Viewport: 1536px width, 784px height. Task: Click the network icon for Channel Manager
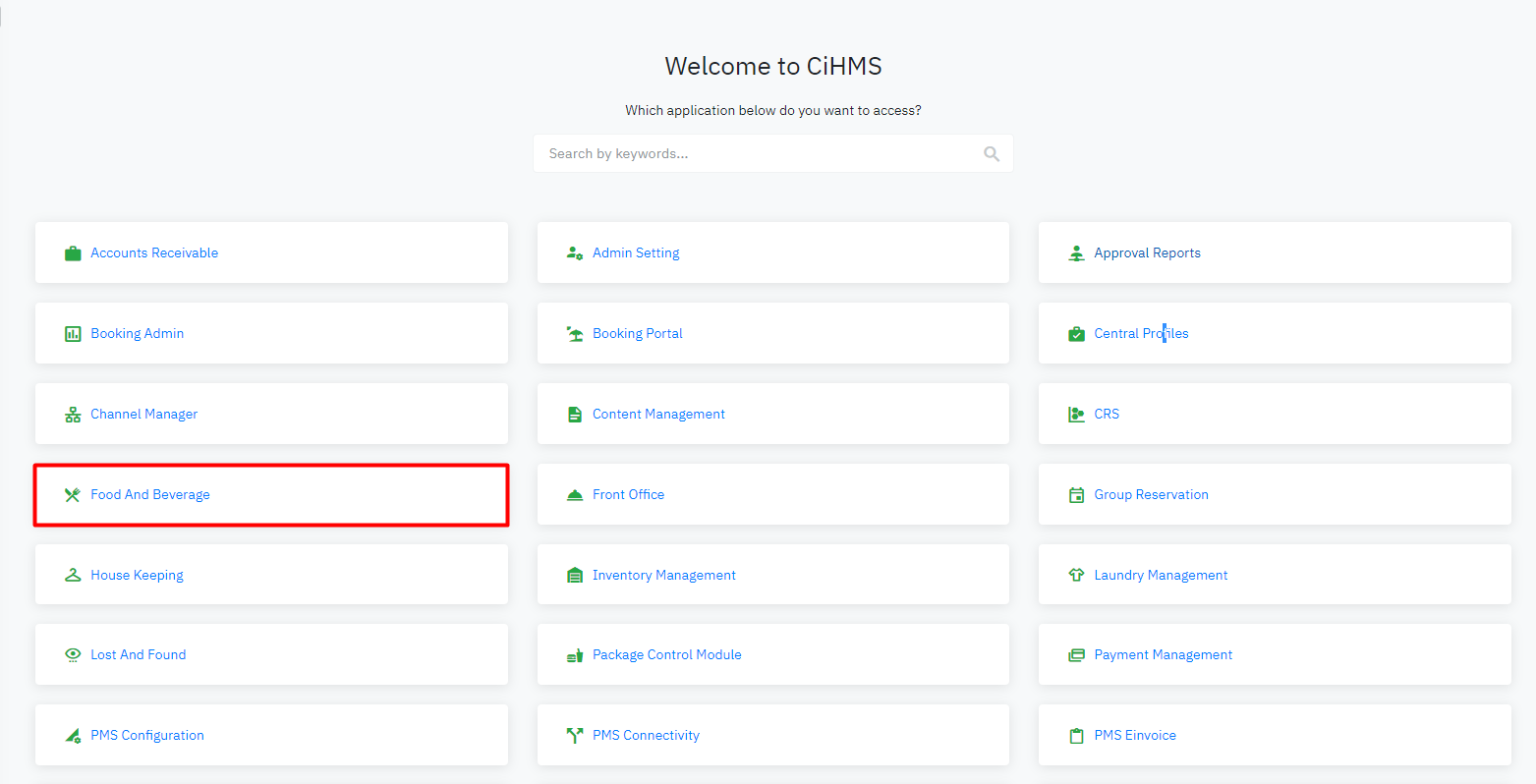tap(73, 415)
